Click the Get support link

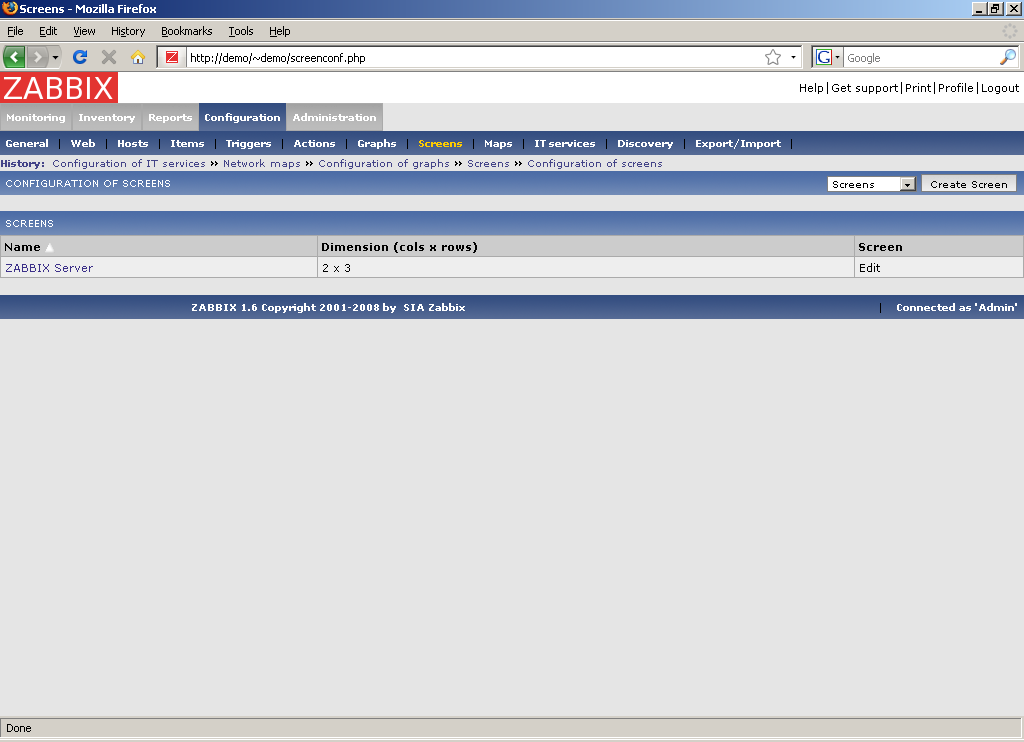865,88
